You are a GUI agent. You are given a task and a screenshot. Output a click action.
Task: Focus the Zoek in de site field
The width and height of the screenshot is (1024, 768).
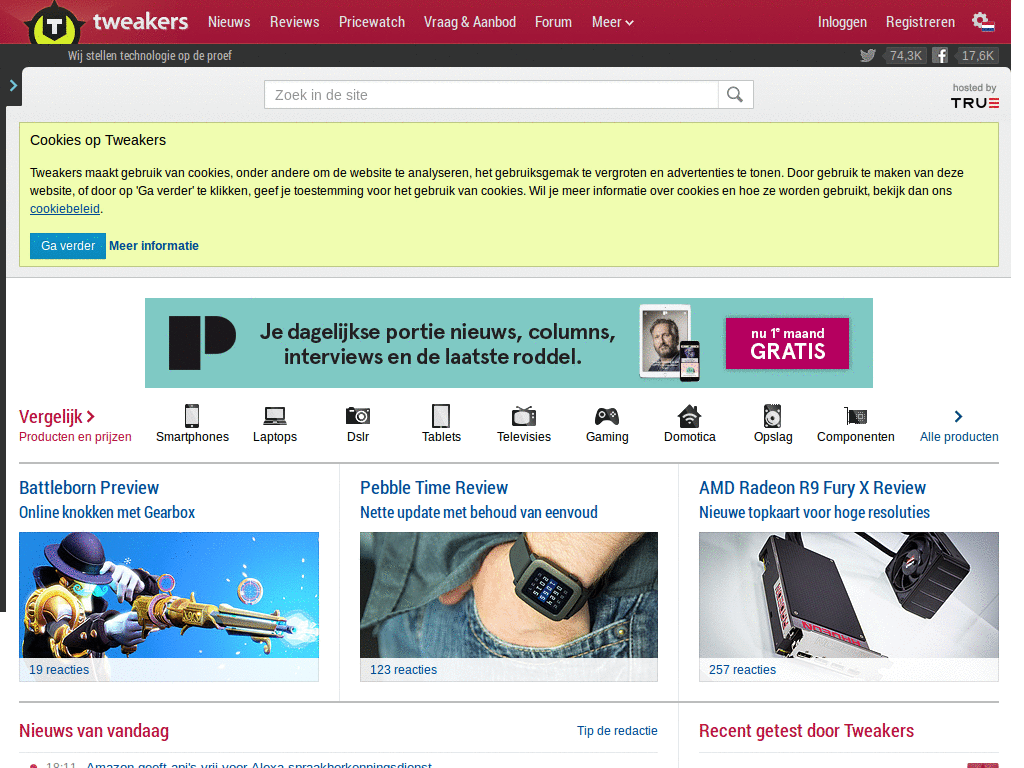[491, 95]
